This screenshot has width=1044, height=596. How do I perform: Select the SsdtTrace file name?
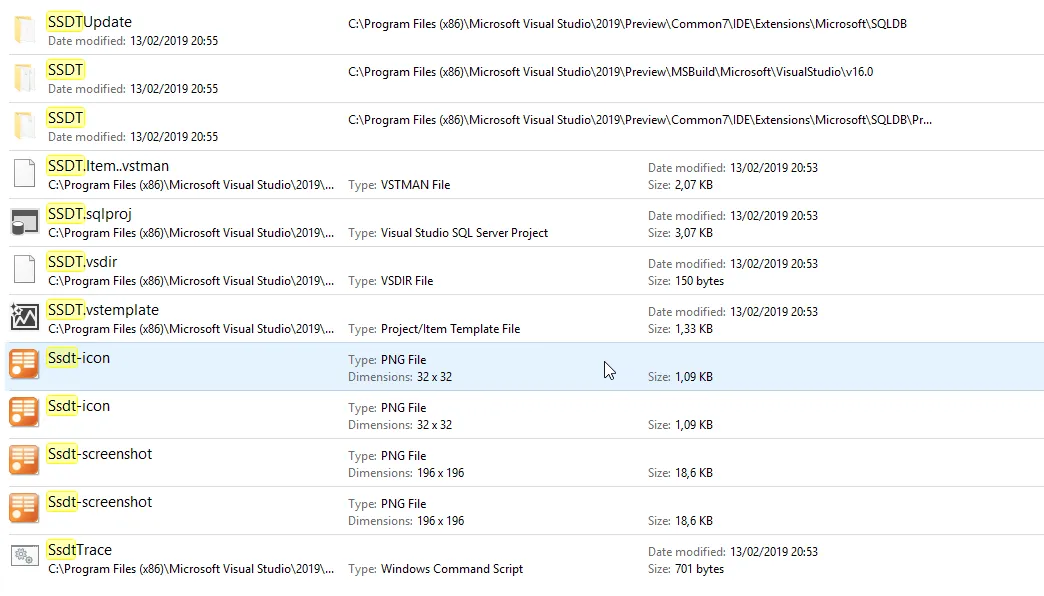coord(79,549)
